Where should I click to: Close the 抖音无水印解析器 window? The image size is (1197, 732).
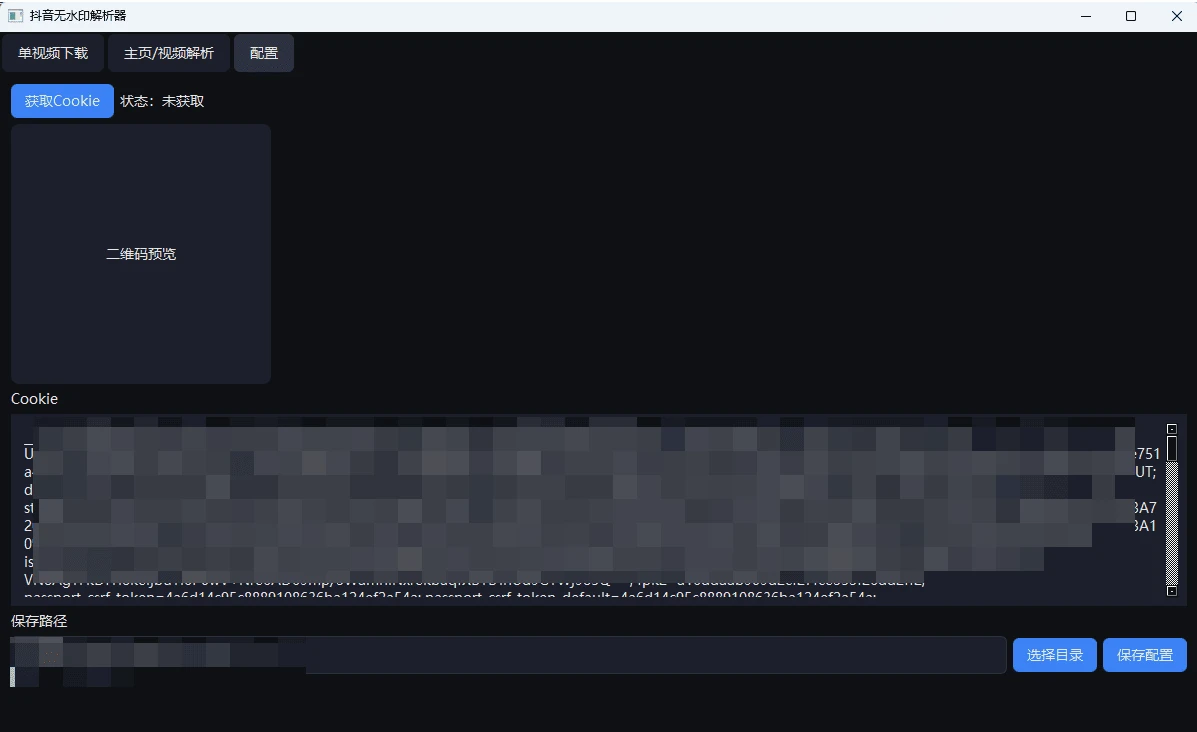(x=1176, y=16)
